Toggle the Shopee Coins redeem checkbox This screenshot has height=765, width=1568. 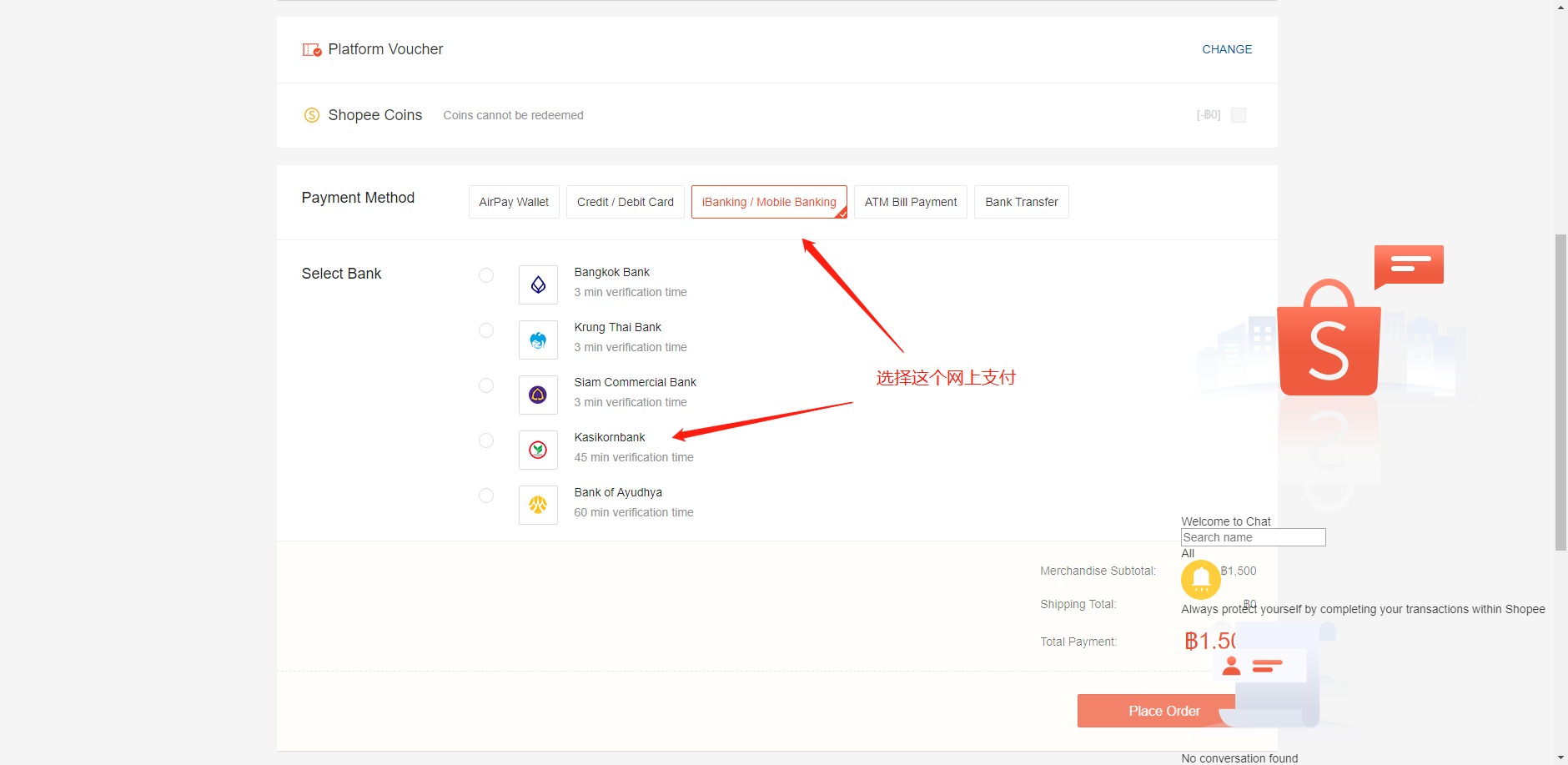coord(1239,115)
